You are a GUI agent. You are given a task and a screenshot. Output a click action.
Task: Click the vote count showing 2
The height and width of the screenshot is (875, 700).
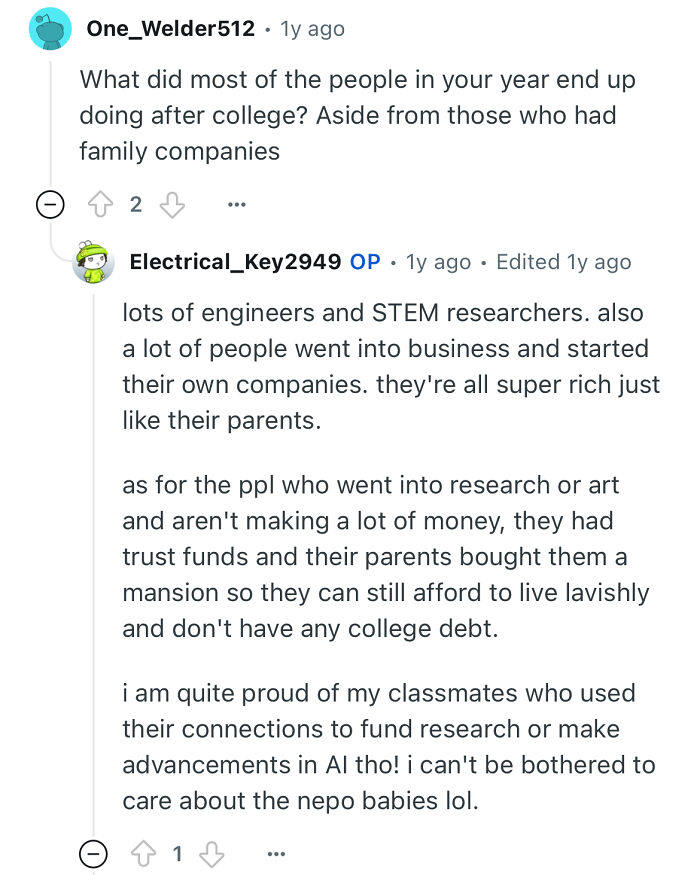coord(136,203)
